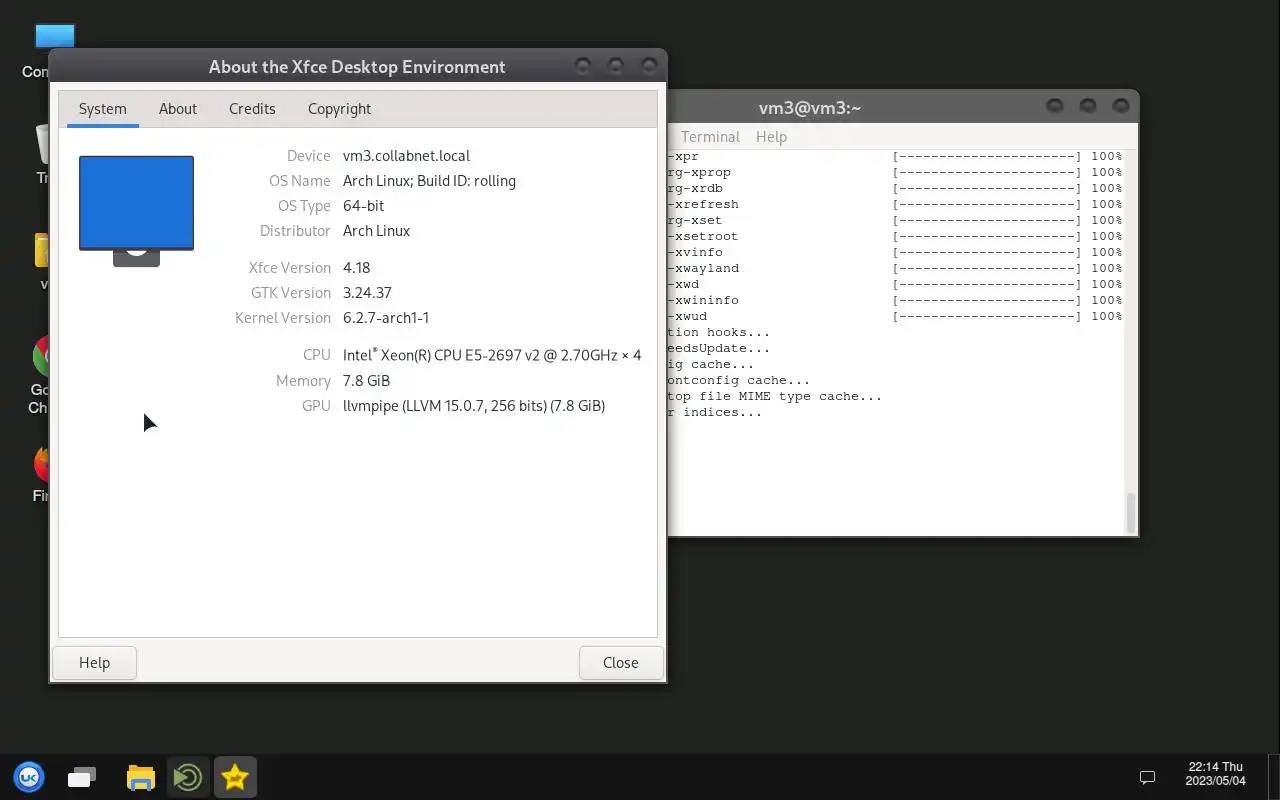The width and height of the screenshot is (1280, 800).
Task: Click the Xfce Version label
Action: coord(290,268)
